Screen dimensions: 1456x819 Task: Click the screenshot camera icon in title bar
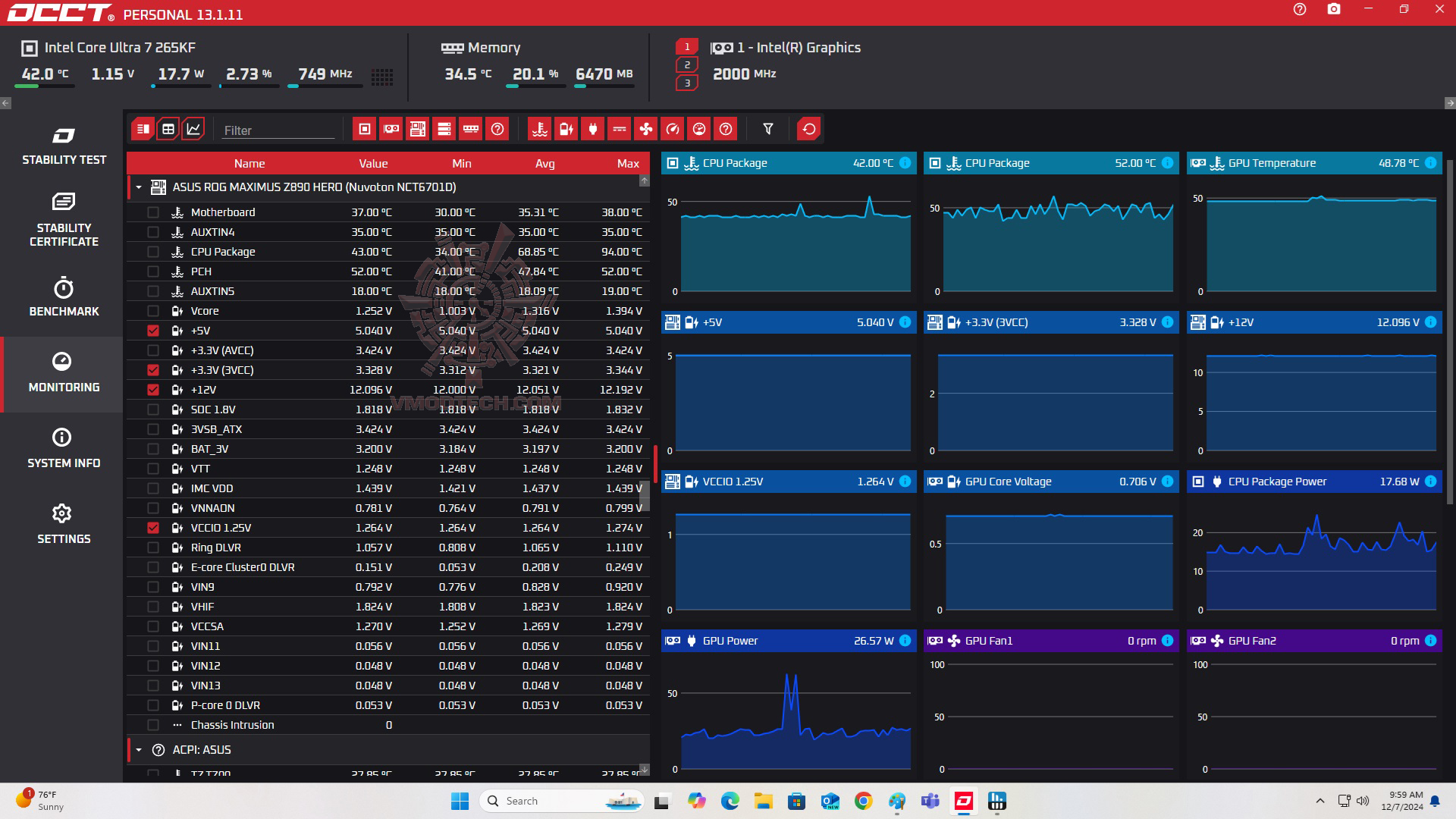(1334, 10)
